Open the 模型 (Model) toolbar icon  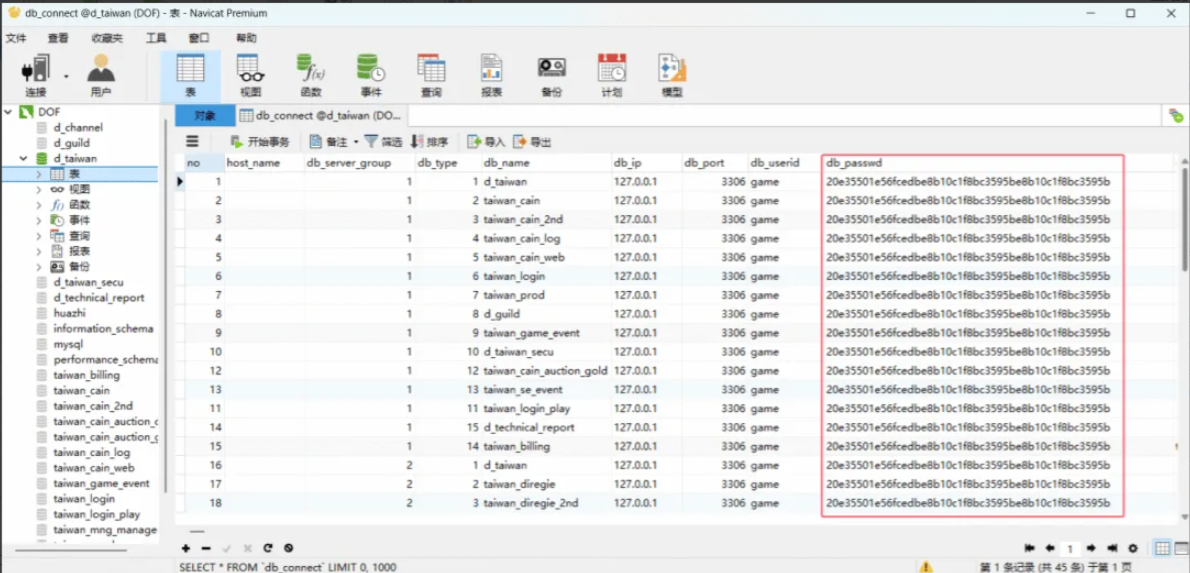pos(672,75)
